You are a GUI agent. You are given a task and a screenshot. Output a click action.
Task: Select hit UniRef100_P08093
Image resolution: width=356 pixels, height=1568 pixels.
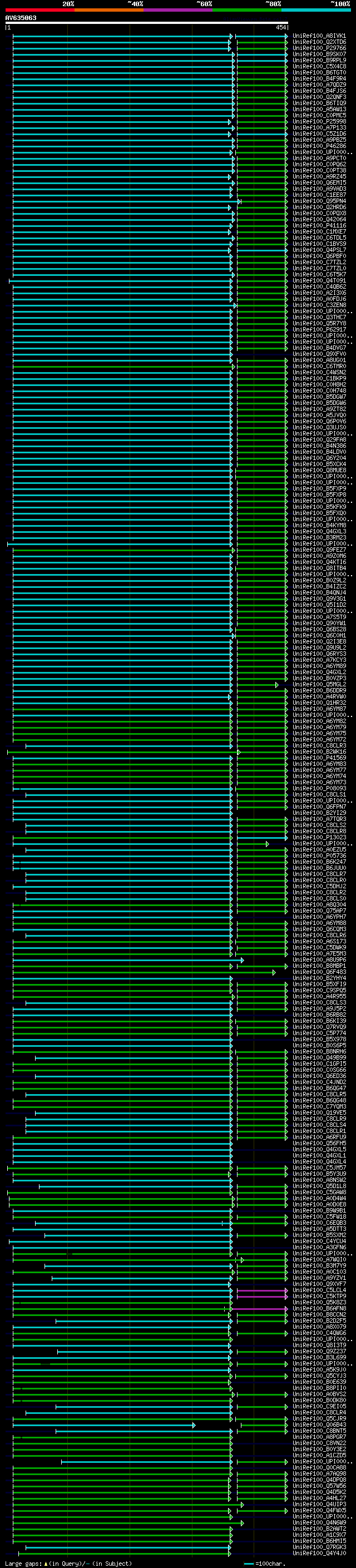coord(319,788)
